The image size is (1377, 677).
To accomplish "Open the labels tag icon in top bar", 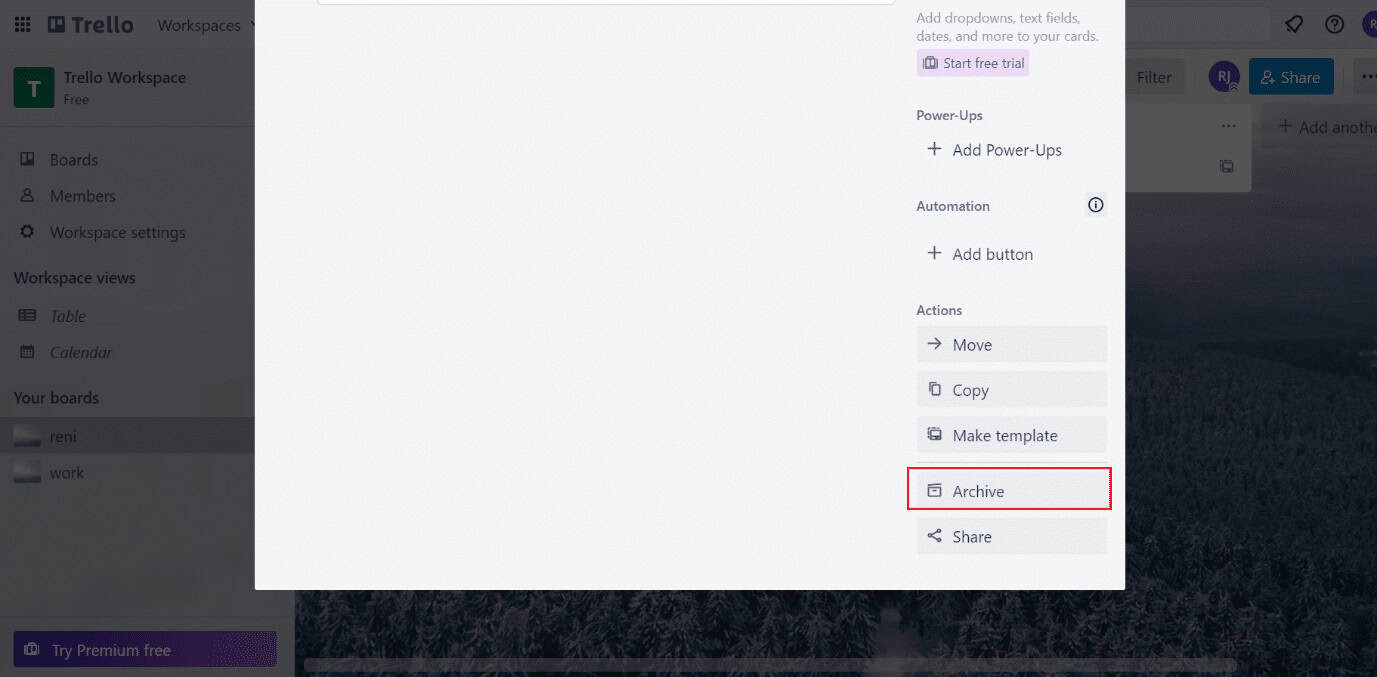I will pos(1293,24).
